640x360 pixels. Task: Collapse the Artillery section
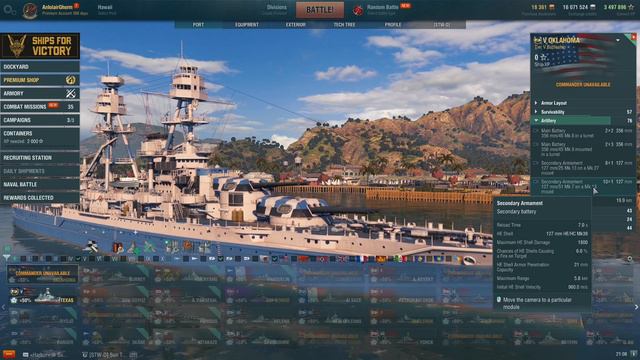583,121
